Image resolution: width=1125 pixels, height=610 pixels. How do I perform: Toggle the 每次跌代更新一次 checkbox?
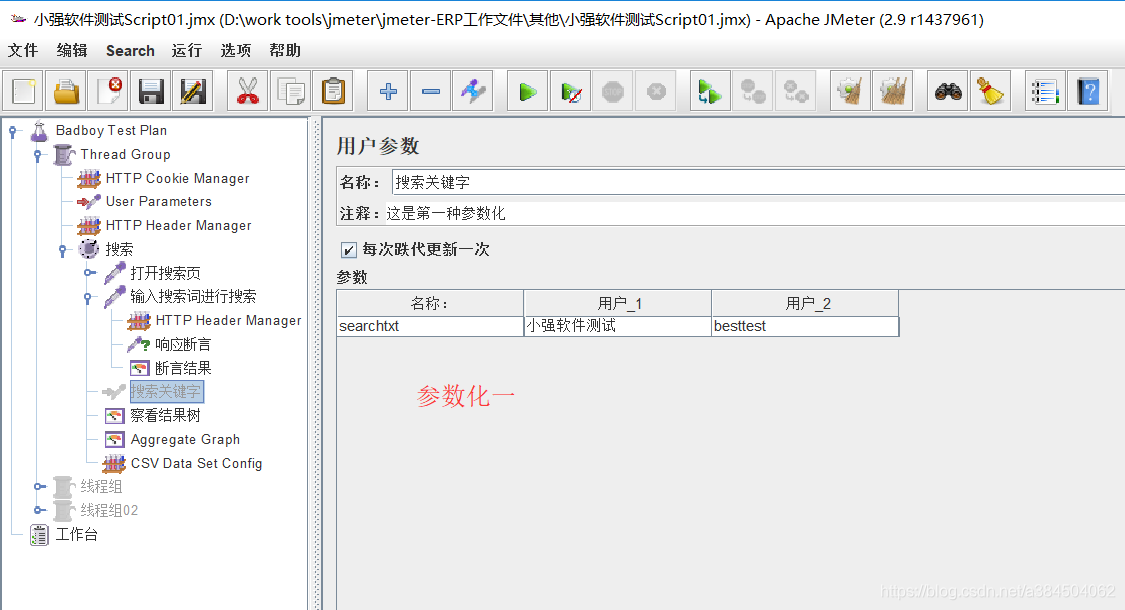(348, 250)
